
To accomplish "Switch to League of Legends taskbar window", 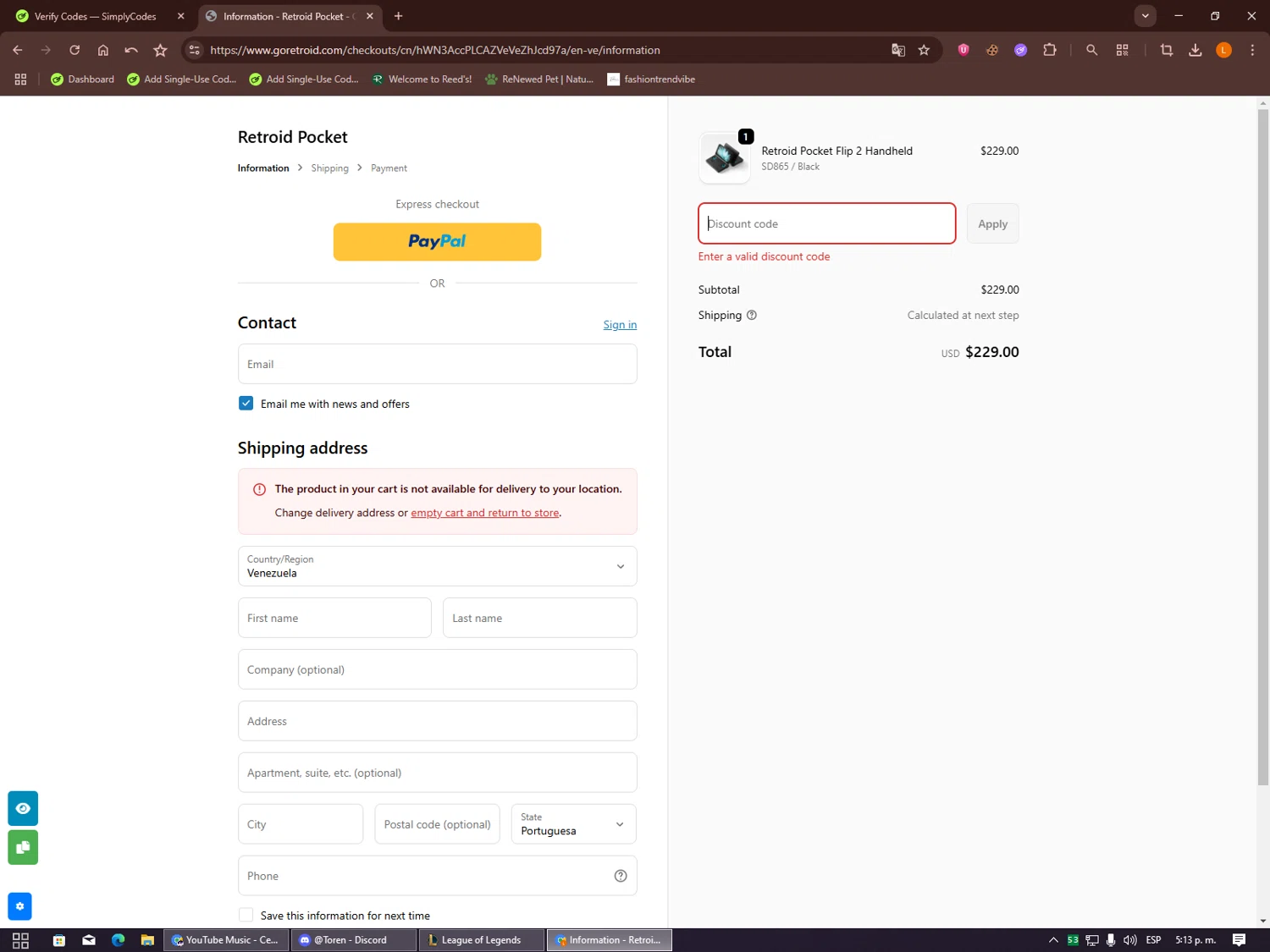I will (482, 940).
